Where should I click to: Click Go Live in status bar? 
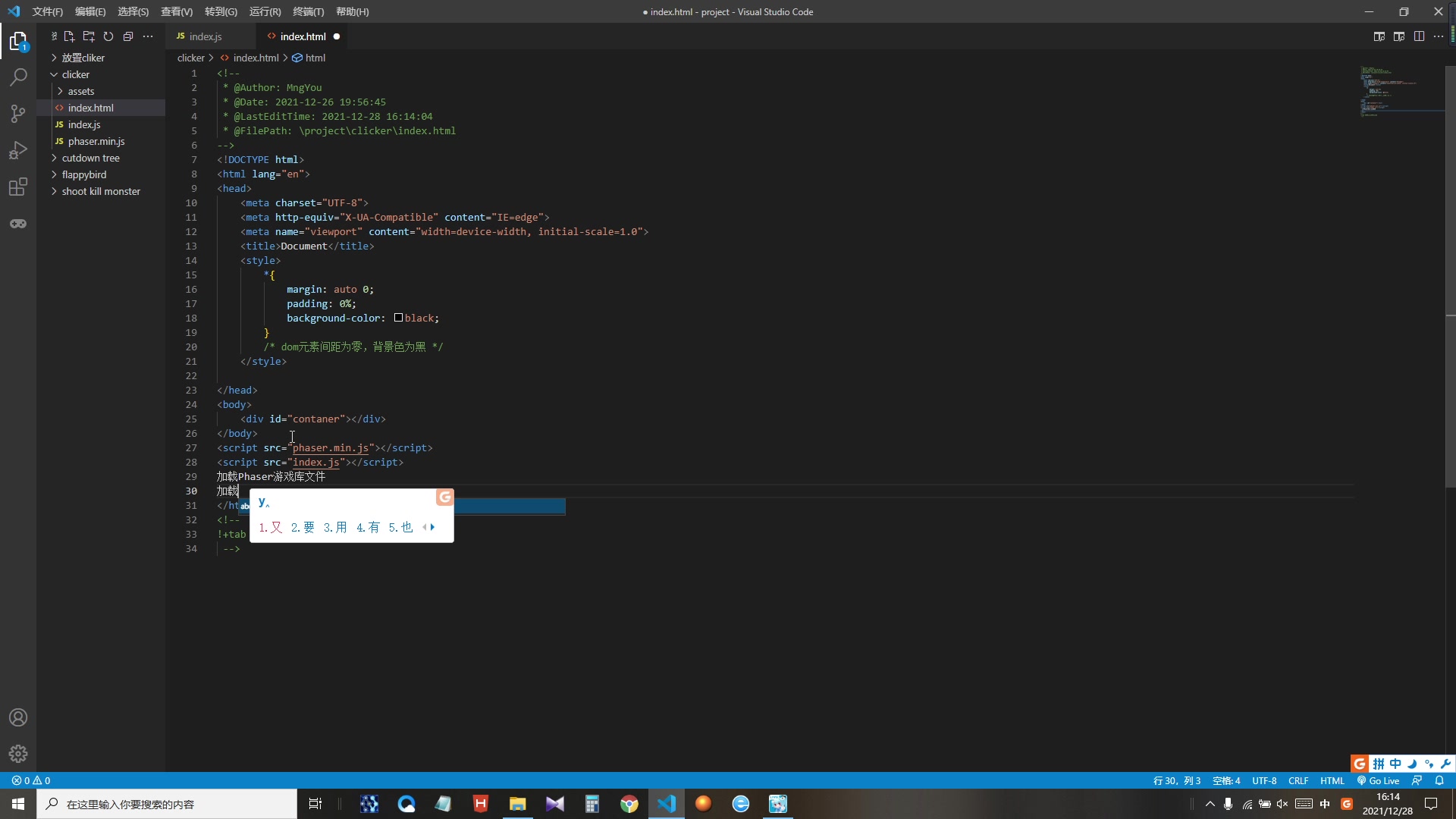[1378, 780]
